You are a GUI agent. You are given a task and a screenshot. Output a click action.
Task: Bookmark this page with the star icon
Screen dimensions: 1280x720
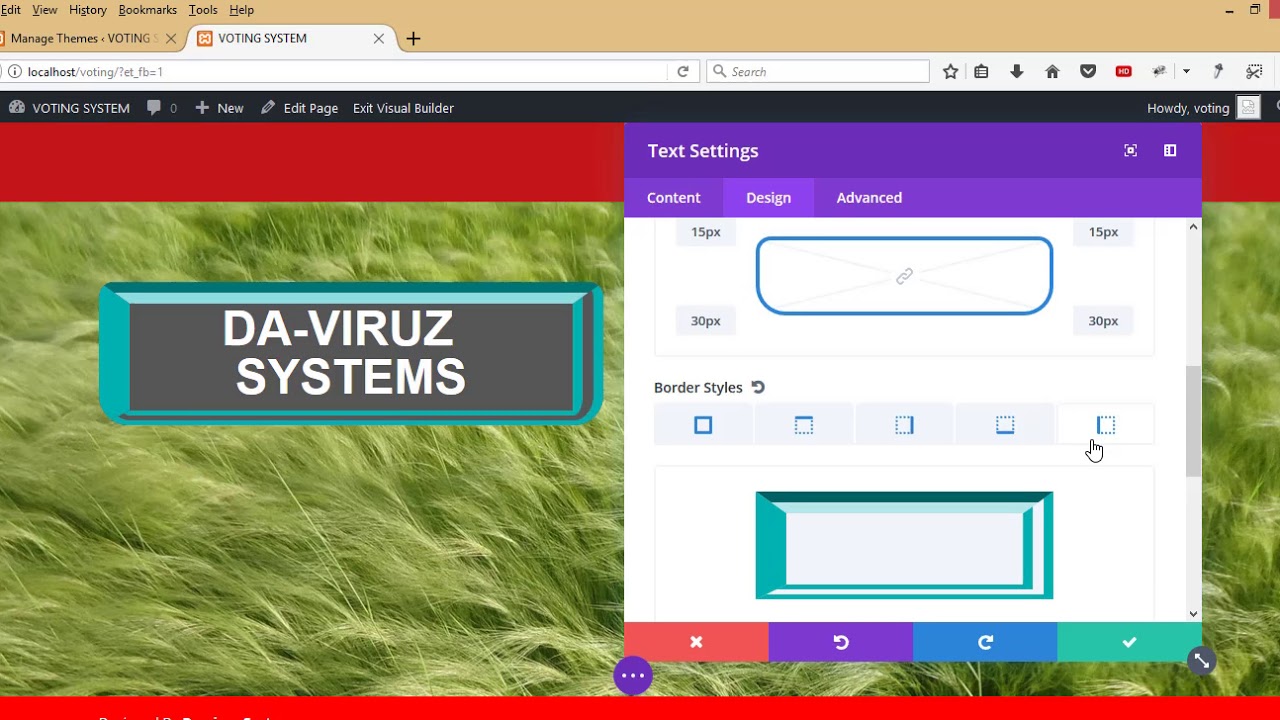click(x=951, y=72)
